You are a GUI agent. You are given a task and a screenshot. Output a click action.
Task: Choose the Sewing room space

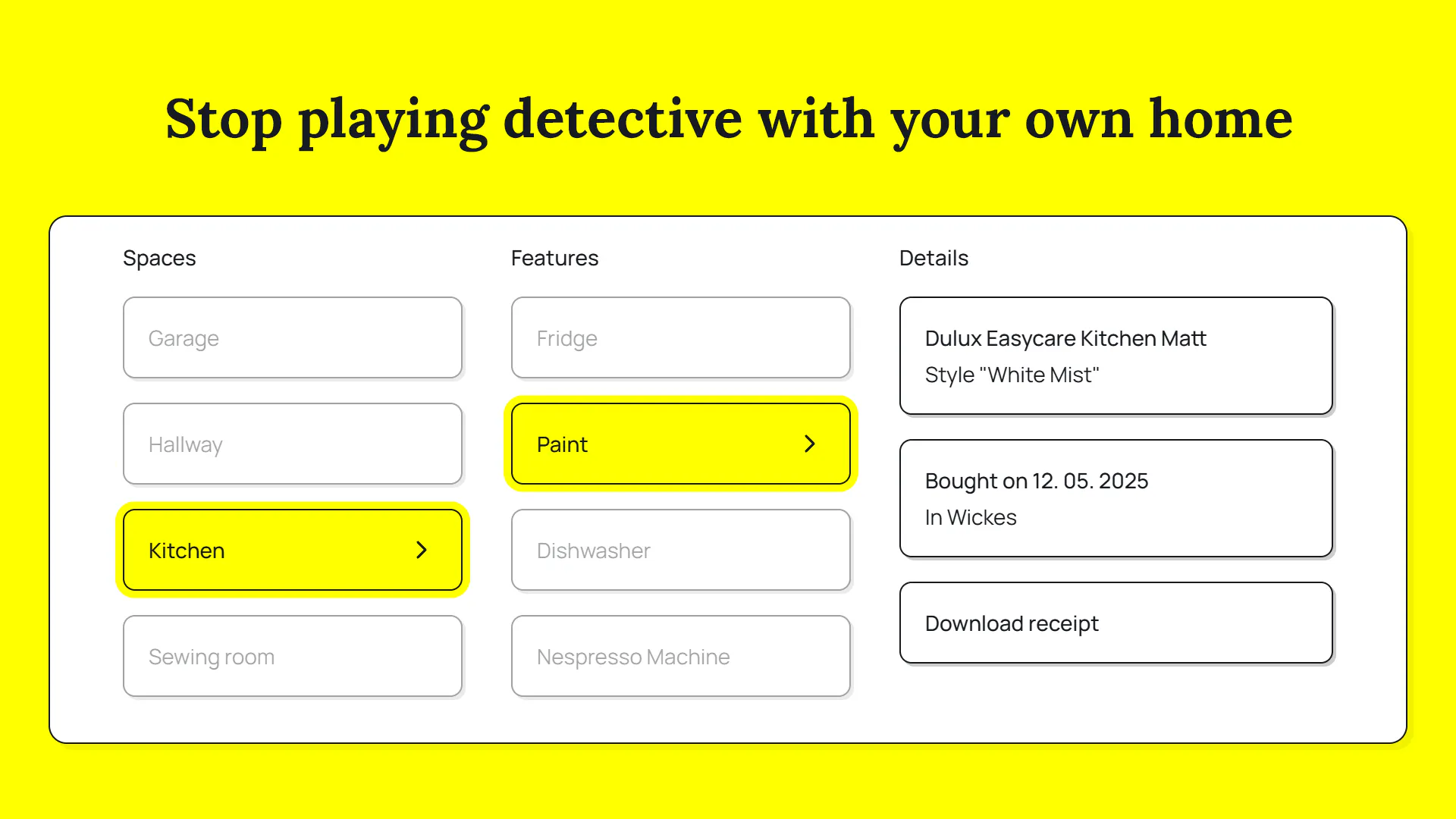[293, 656]
